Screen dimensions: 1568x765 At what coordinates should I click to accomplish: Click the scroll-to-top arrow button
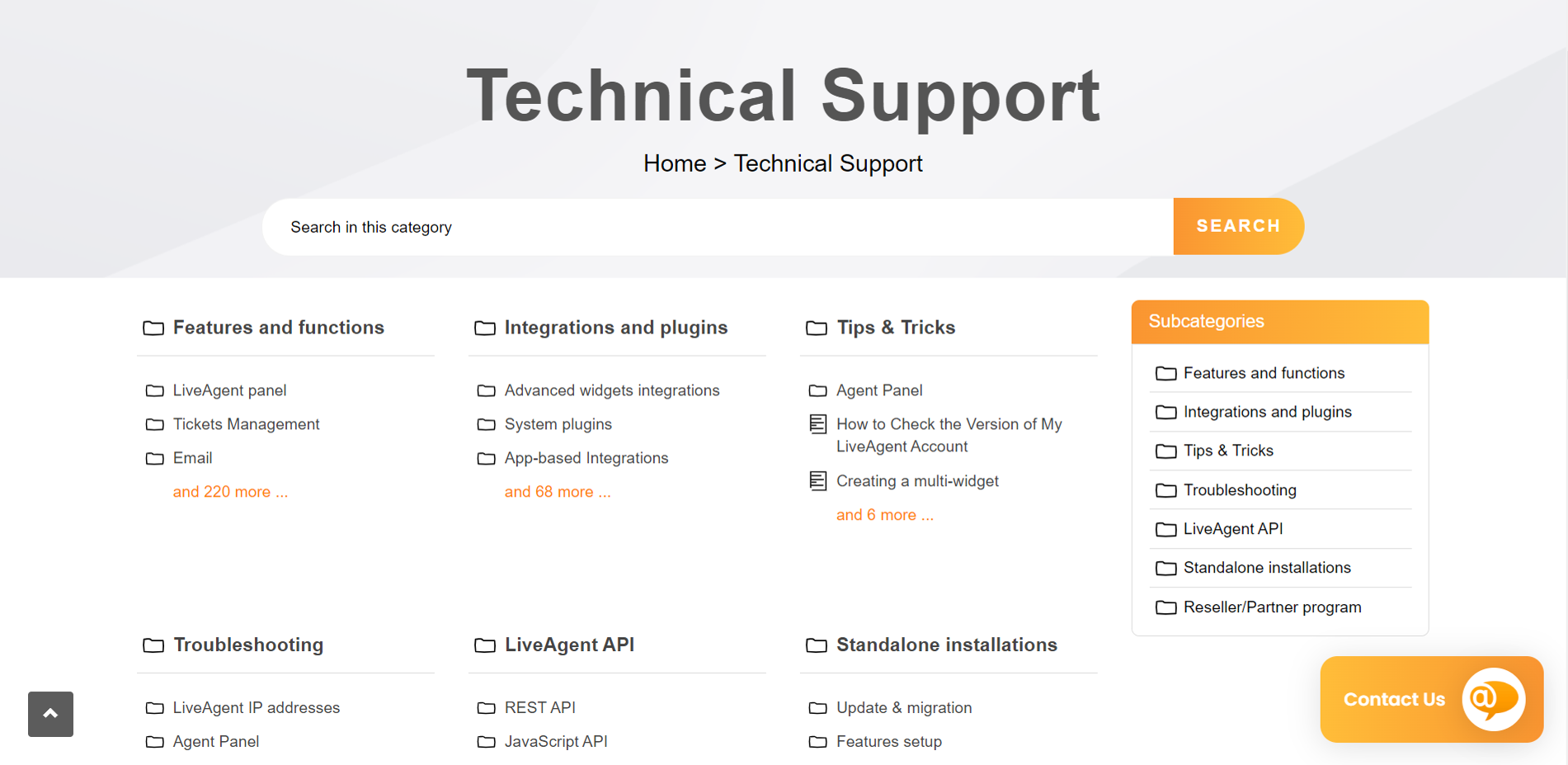50,714
